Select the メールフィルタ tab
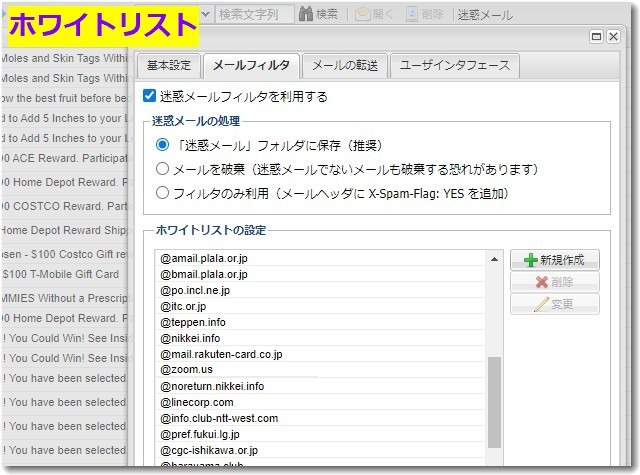640x475 pixels. 251,65
